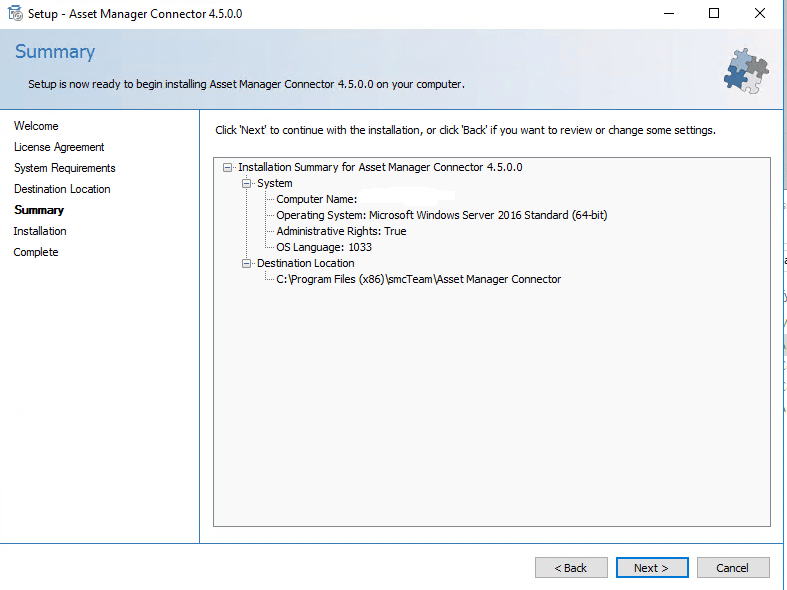Click the setup installer icon in title bar
This screenshot has width=787, height=590.
(15, 14)
